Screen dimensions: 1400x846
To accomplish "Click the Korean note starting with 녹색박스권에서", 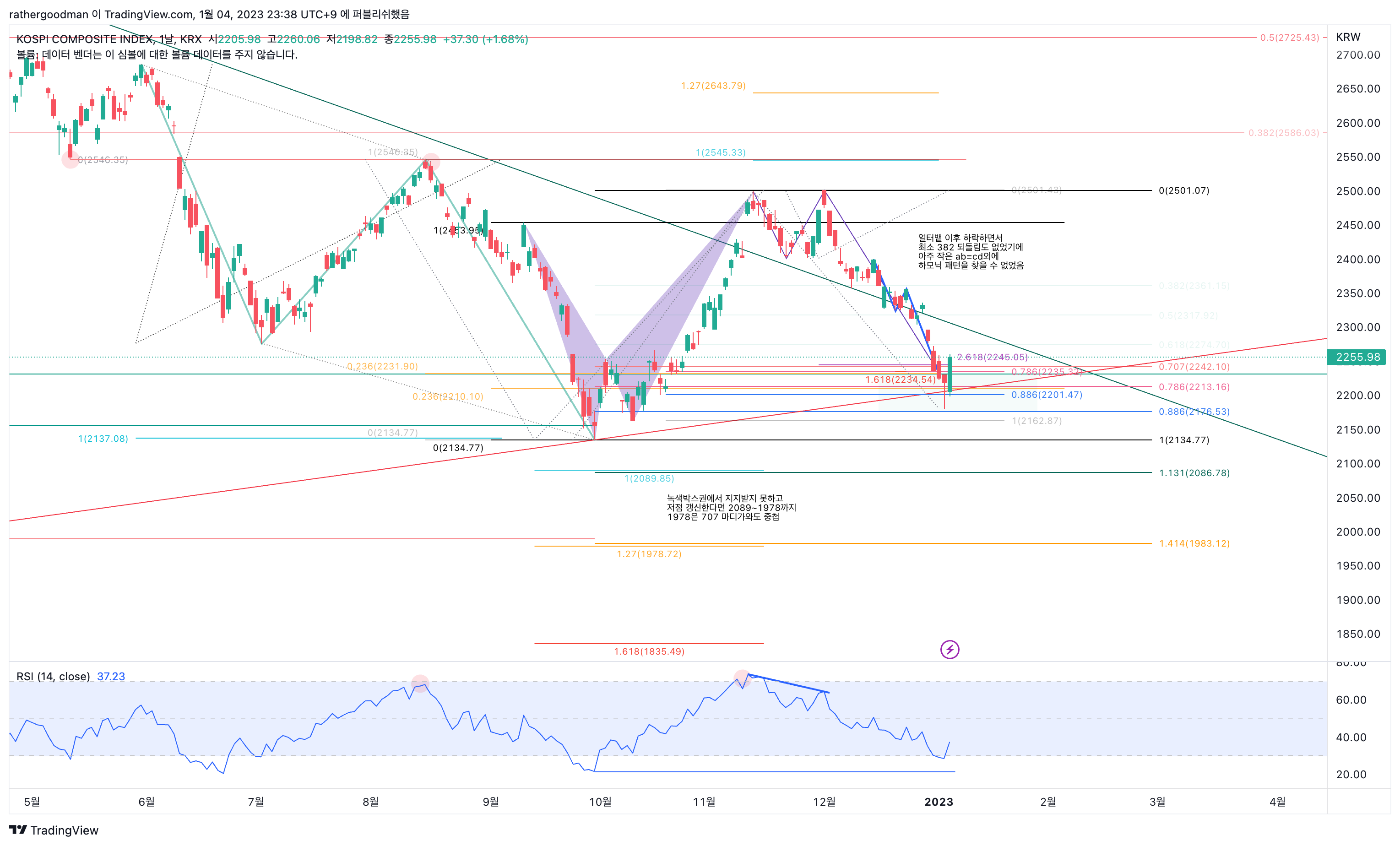I will coord(731,507).
